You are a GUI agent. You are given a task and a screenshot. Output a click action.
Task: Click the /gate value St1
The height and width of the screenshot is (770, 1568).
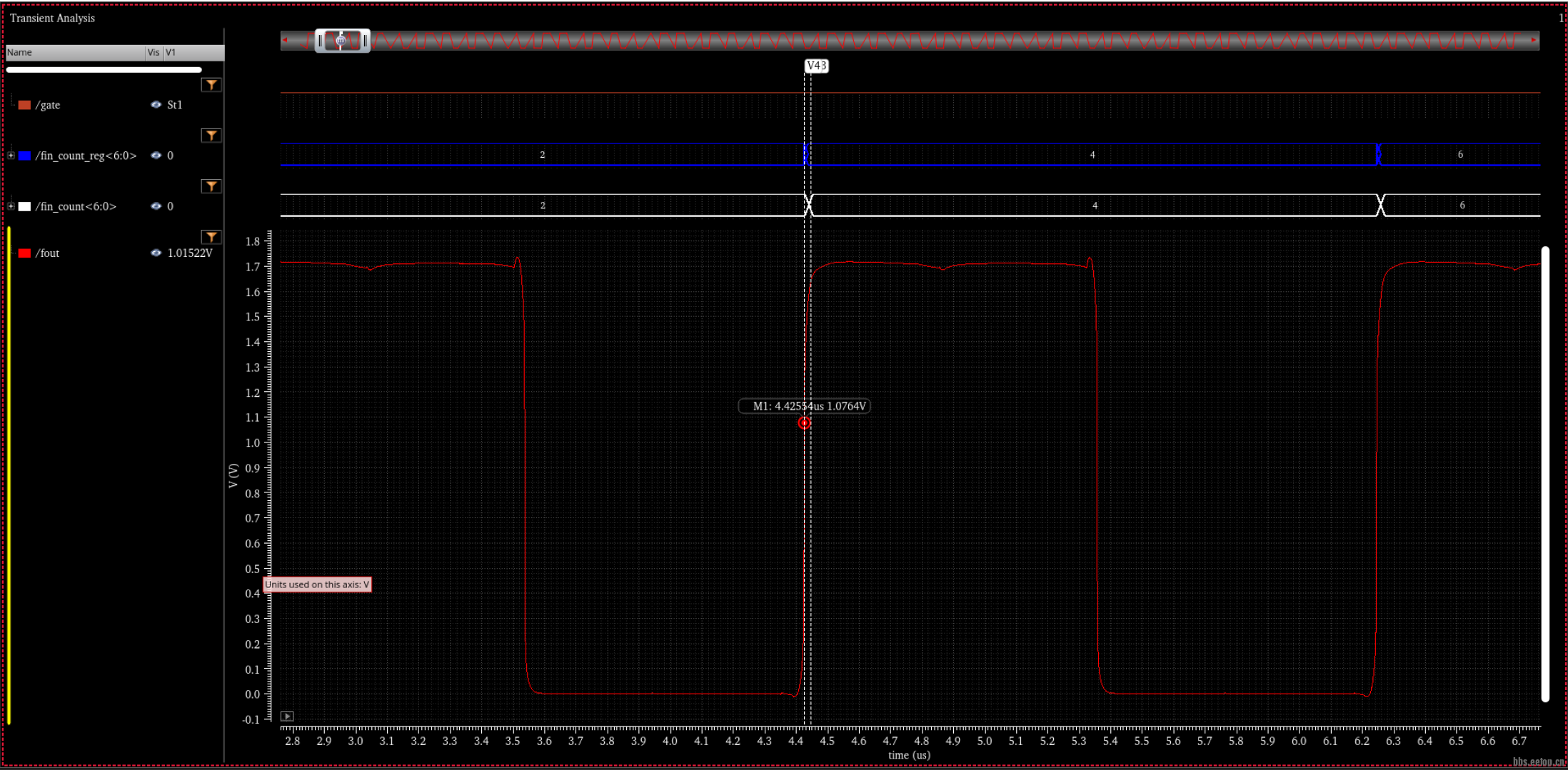pos(175,105)
